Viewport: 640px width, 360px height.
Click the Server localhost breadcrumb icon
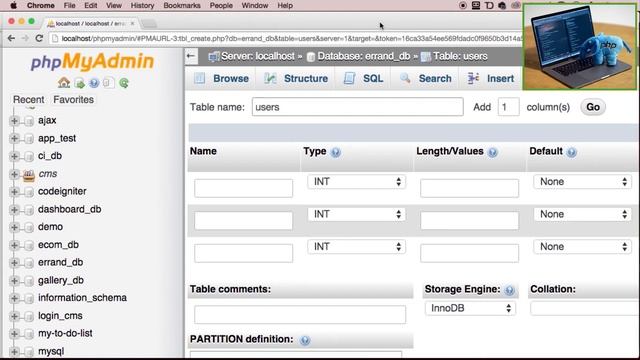click(x=213, y=57)
